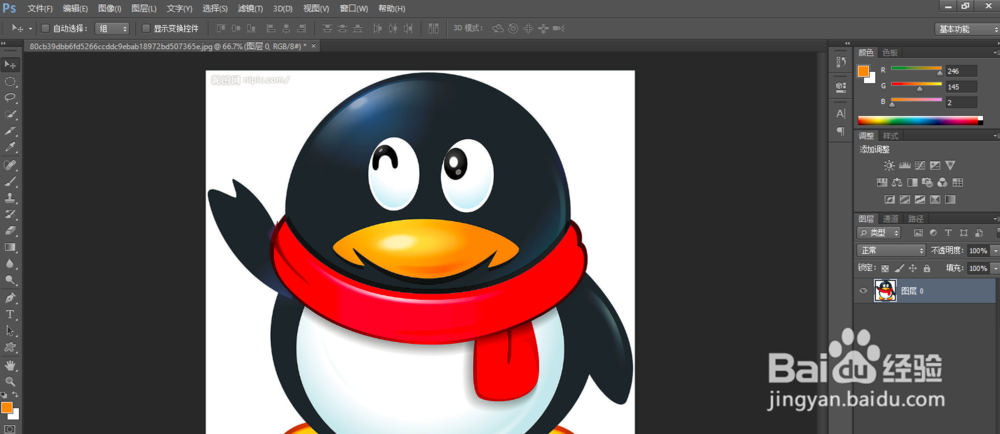The image size is (1000, 434).
Task: Add a Curves adjustment
Action: point(920,166)
